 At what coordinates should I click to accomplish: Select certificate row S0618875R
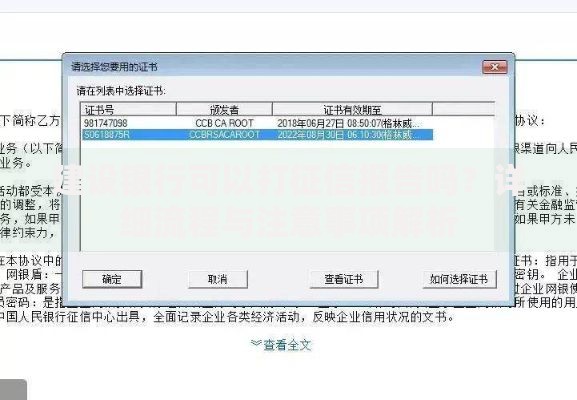pos(257,135)
